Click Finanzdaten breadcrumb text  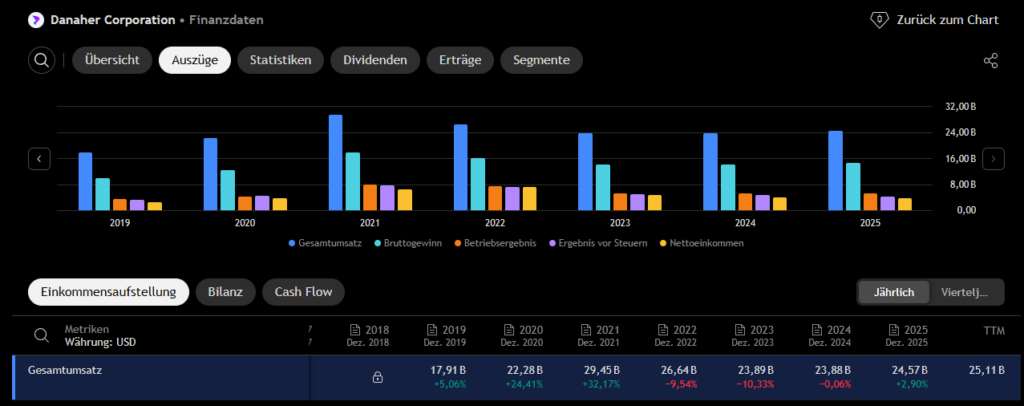tap(226, 20)
